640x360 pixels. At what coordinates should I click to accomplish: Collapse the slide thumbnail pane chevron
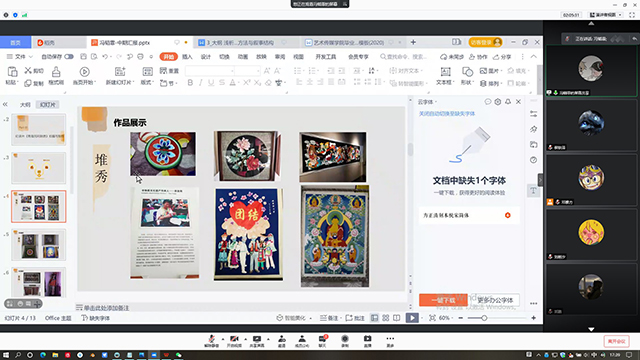tap(5, 104)
